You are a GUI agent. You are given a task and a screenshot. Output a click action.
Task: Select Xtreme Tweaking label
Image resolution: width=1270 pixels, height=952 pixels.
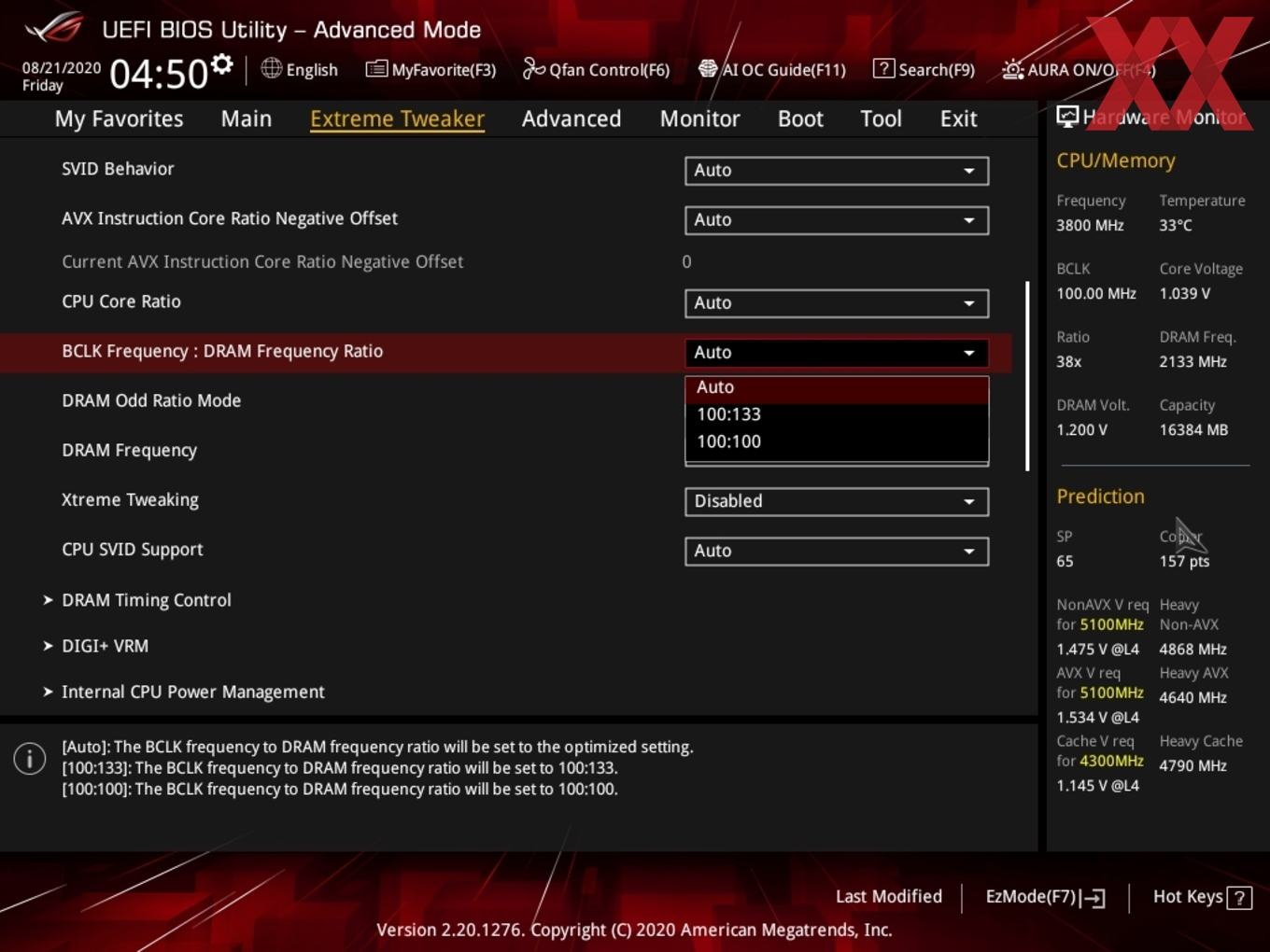[130, 499]
